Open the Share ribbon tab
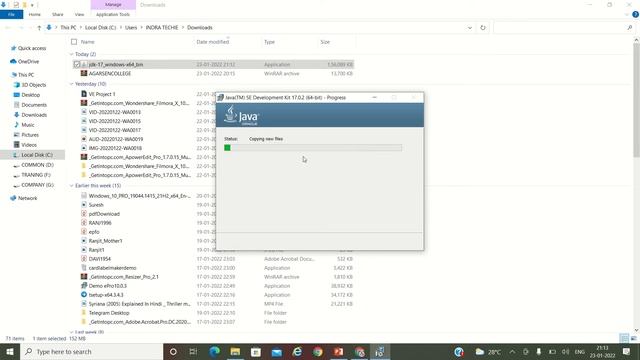Image resolution: width=640 pixels, height=360 pixels. click(x=58, y=14)
